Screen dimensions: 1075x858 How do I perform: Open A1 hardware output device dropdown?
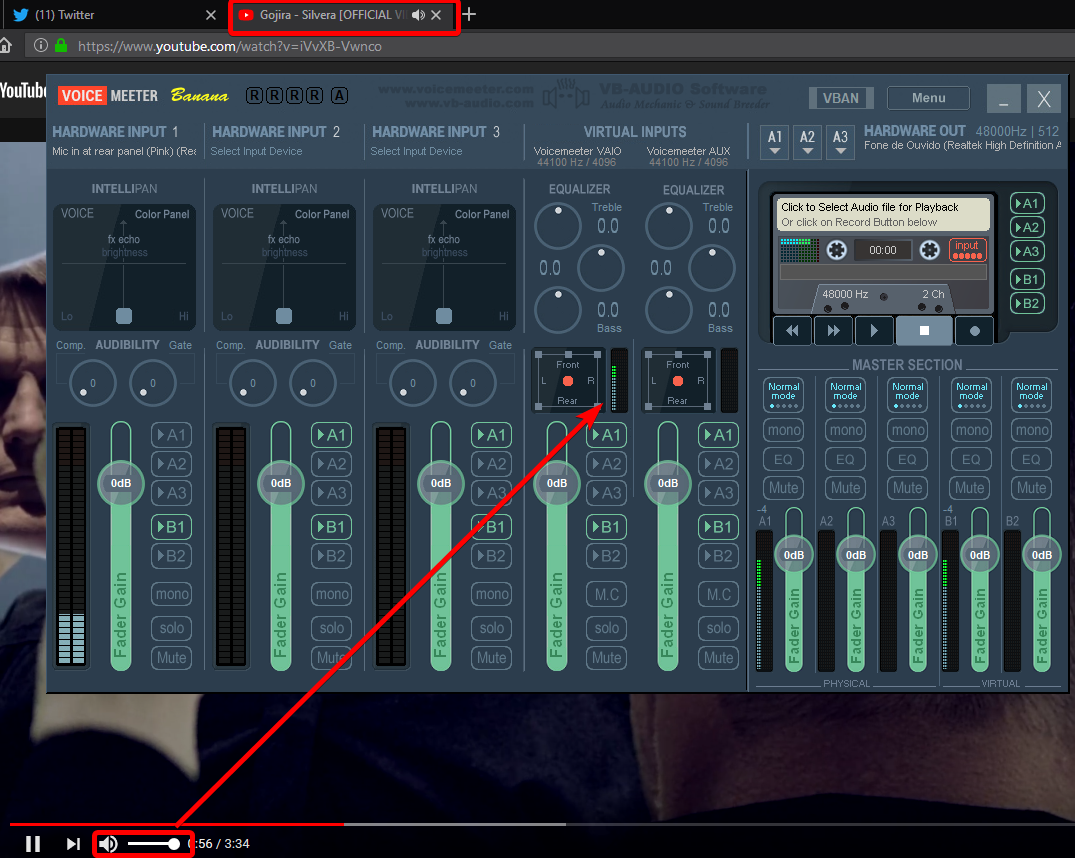click(x=775, y=142)
